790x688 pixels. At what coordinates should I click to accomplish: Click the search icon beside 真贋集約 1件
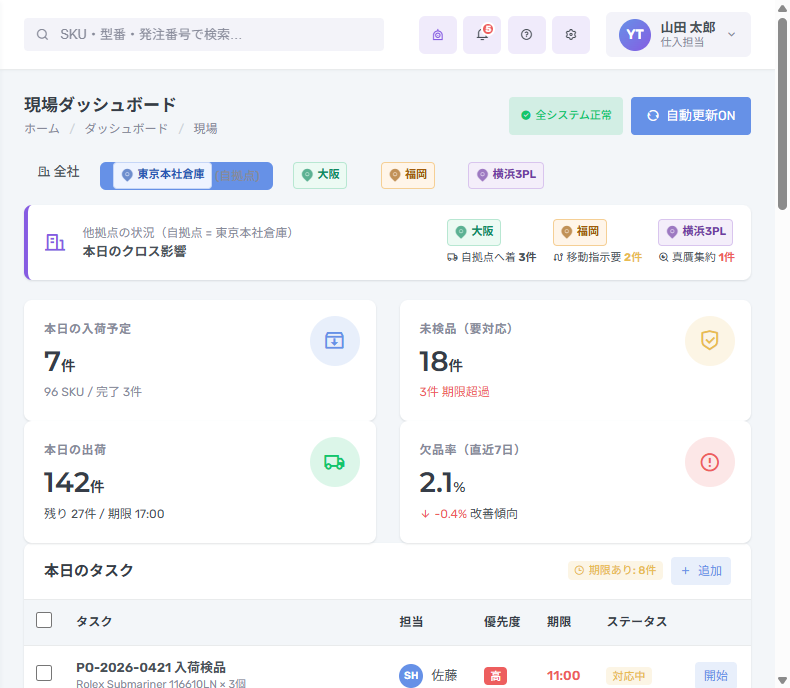664,257
